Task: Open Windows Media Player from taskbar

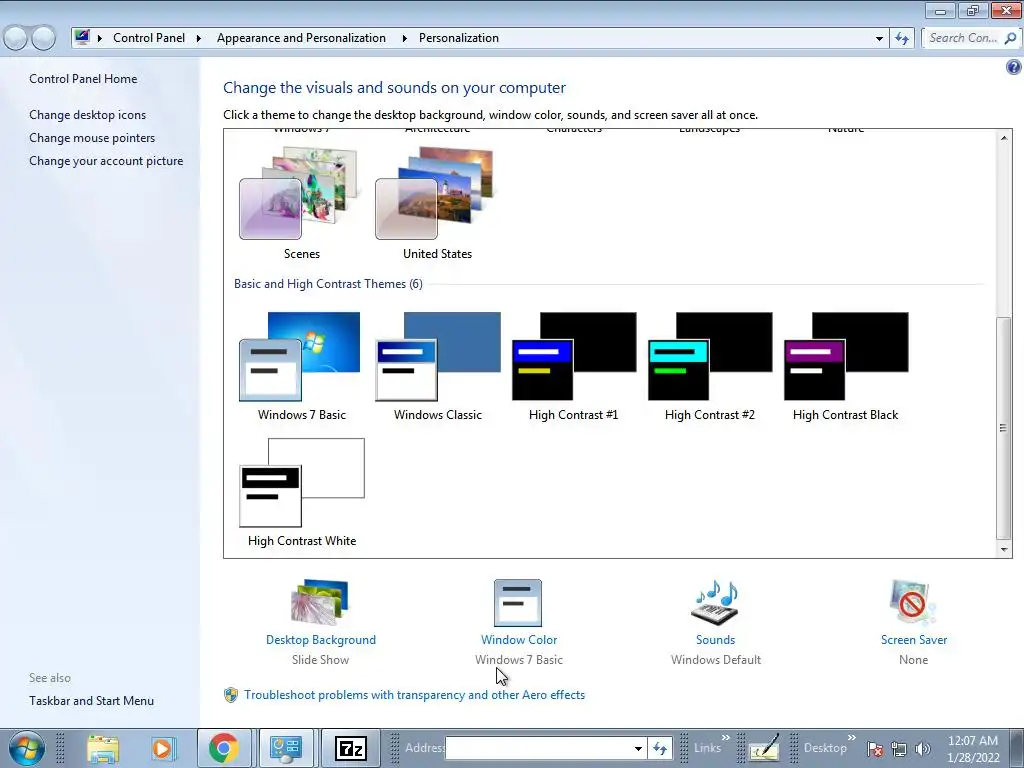Action: tap(163, 748)
